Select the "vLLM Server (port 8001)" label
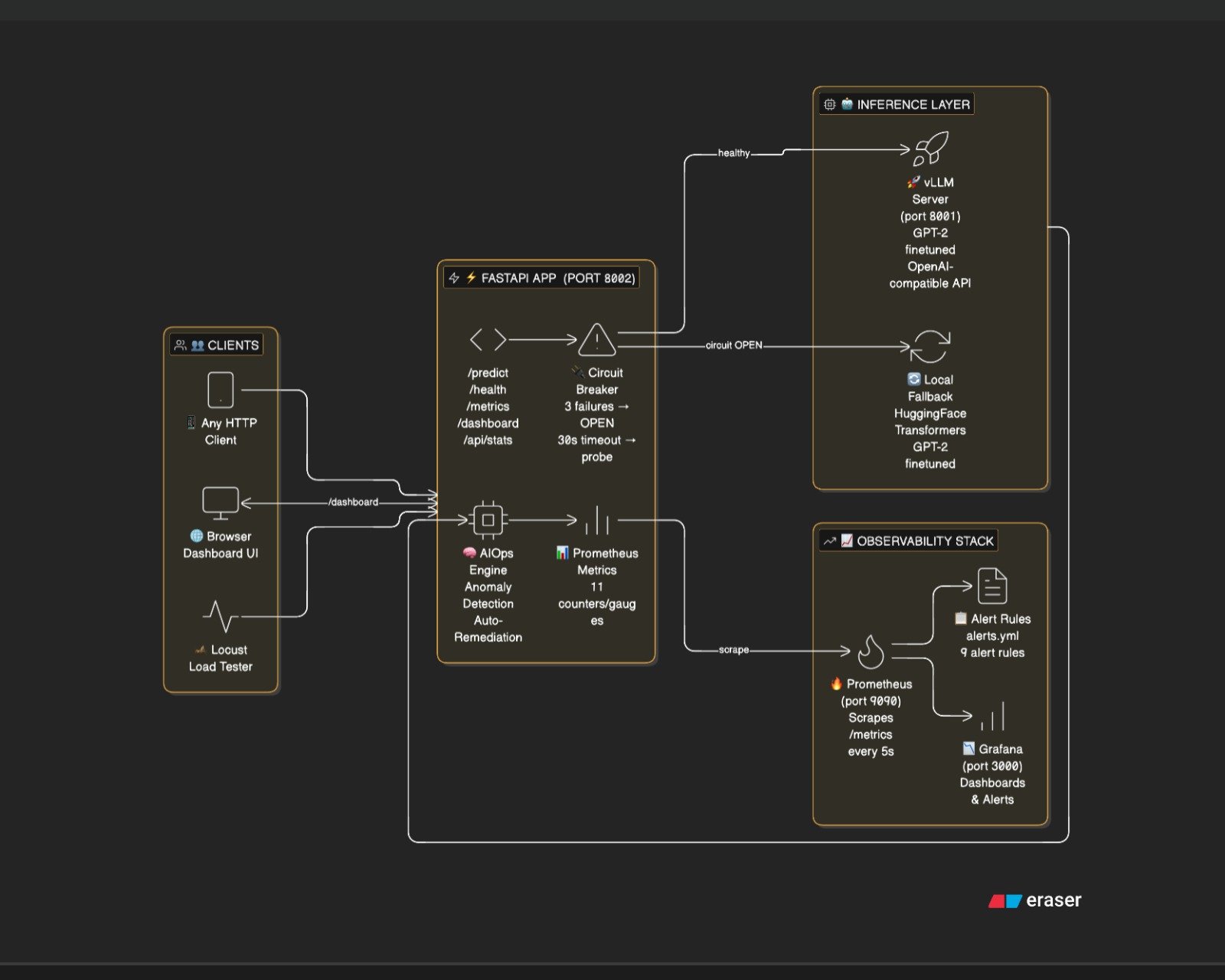 pyautogui.click(x=930, y=233)
